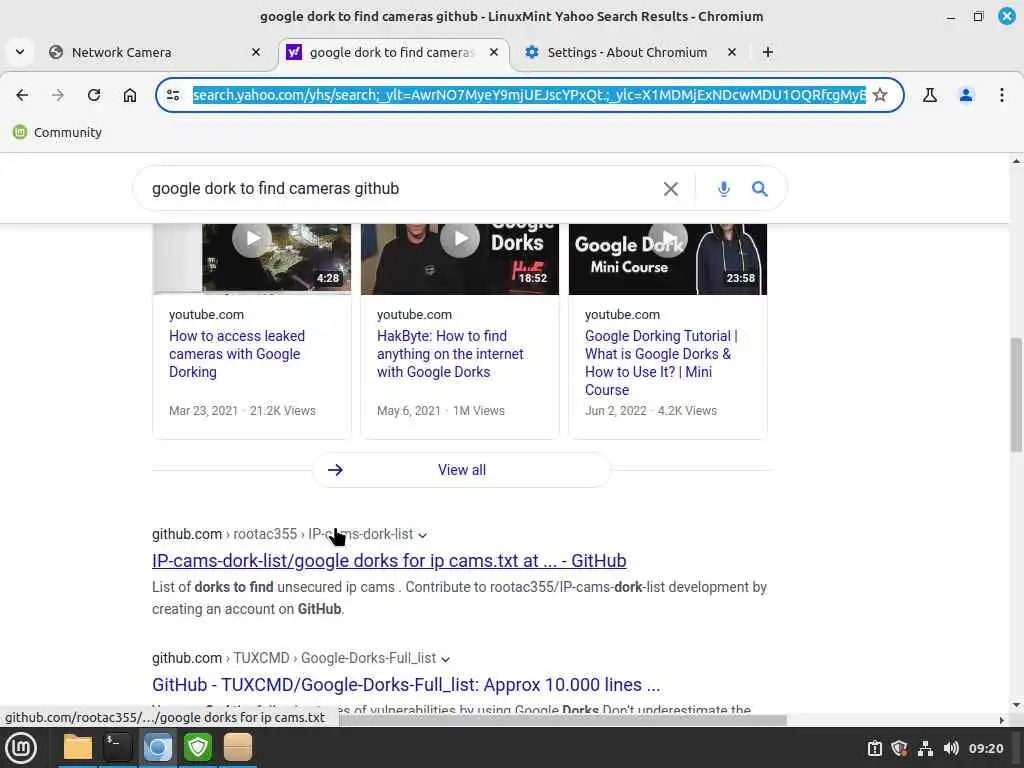Go back to the previous page

[x=22, y=95]
